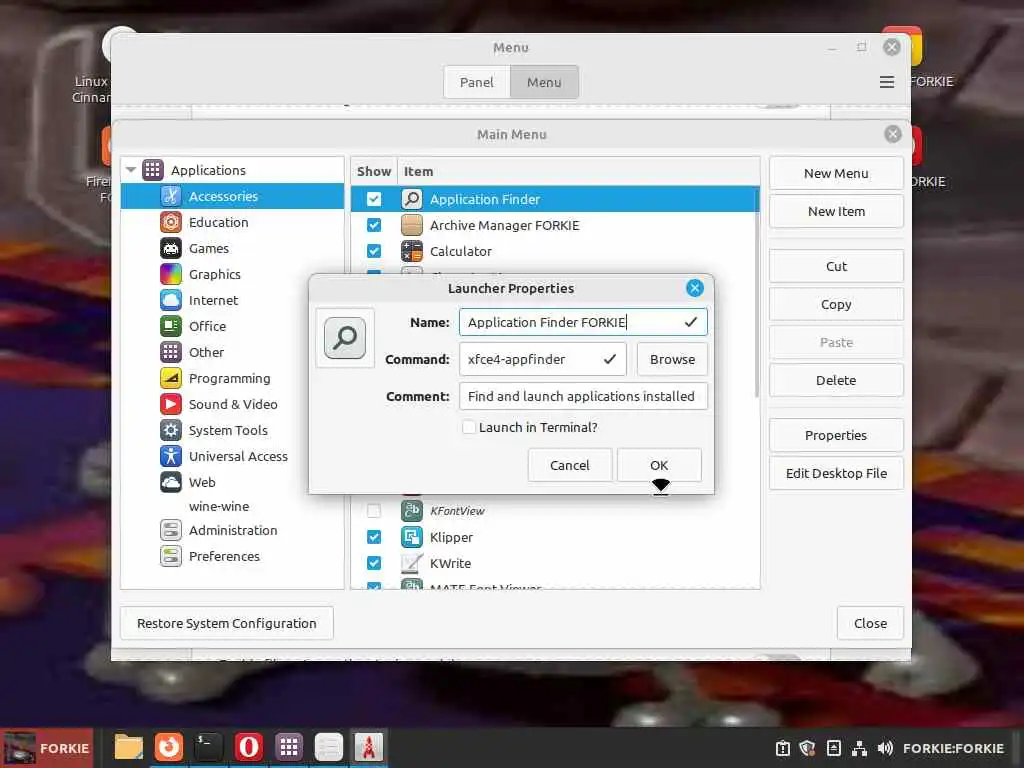Check the Show box for KFontView
Viewport: 1024px width, 768px height.
click(x=374, y=511)
